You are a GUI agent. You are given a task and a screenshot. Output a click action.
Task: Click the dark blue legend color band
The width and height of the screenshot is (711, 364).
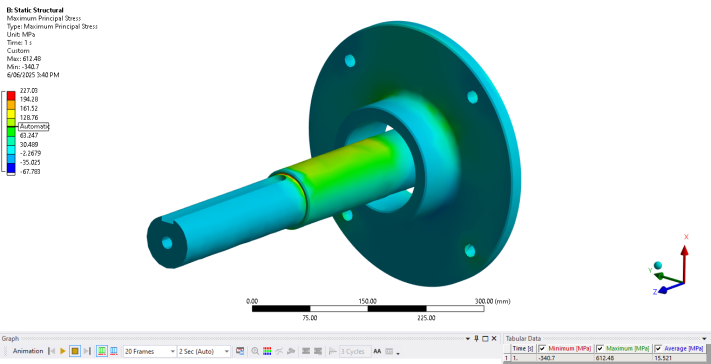[11, 168]
